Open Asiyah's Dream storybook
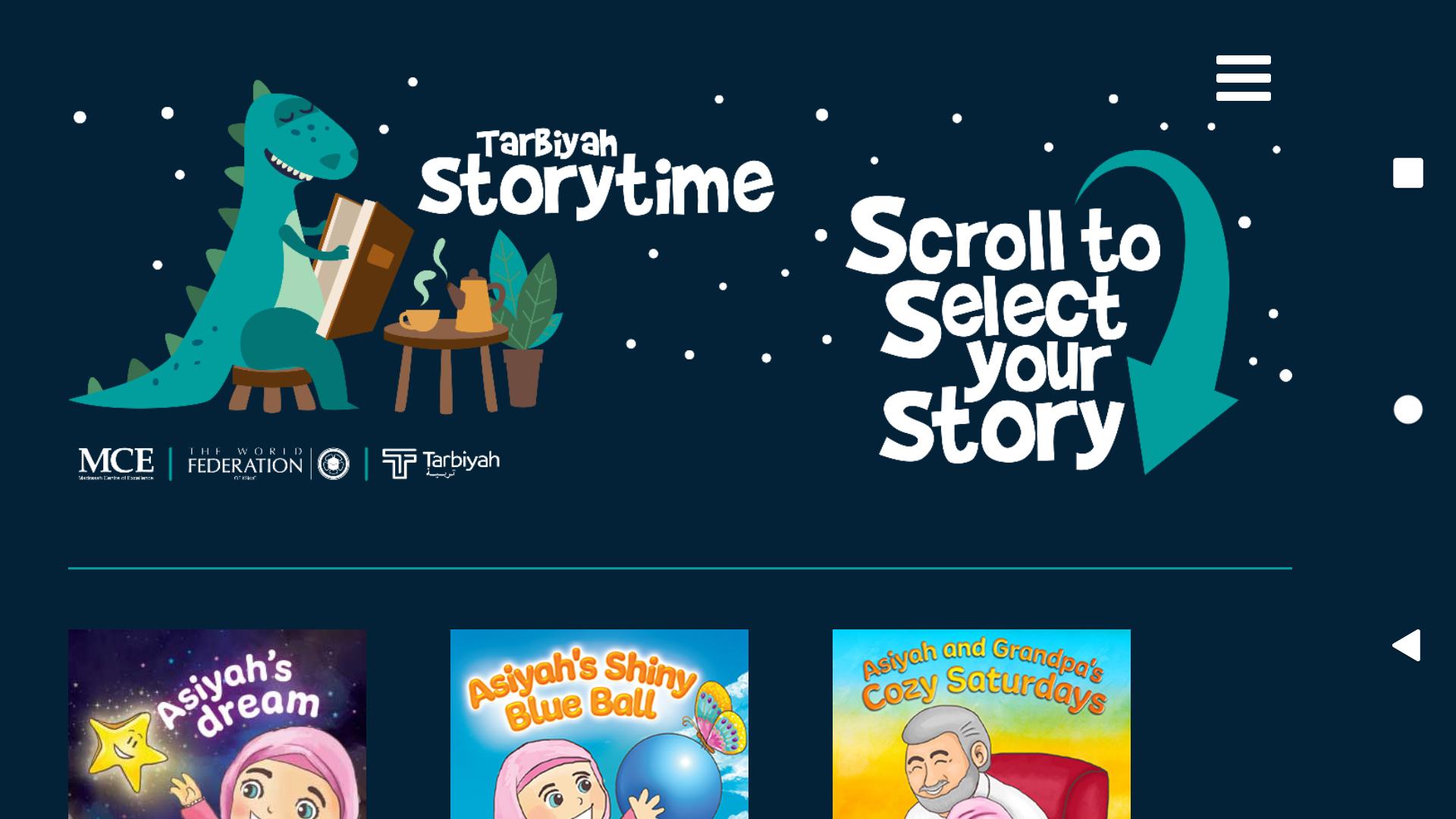This screenshot has width=1456, height=819. pyautogui.click(x=217, y=724)
